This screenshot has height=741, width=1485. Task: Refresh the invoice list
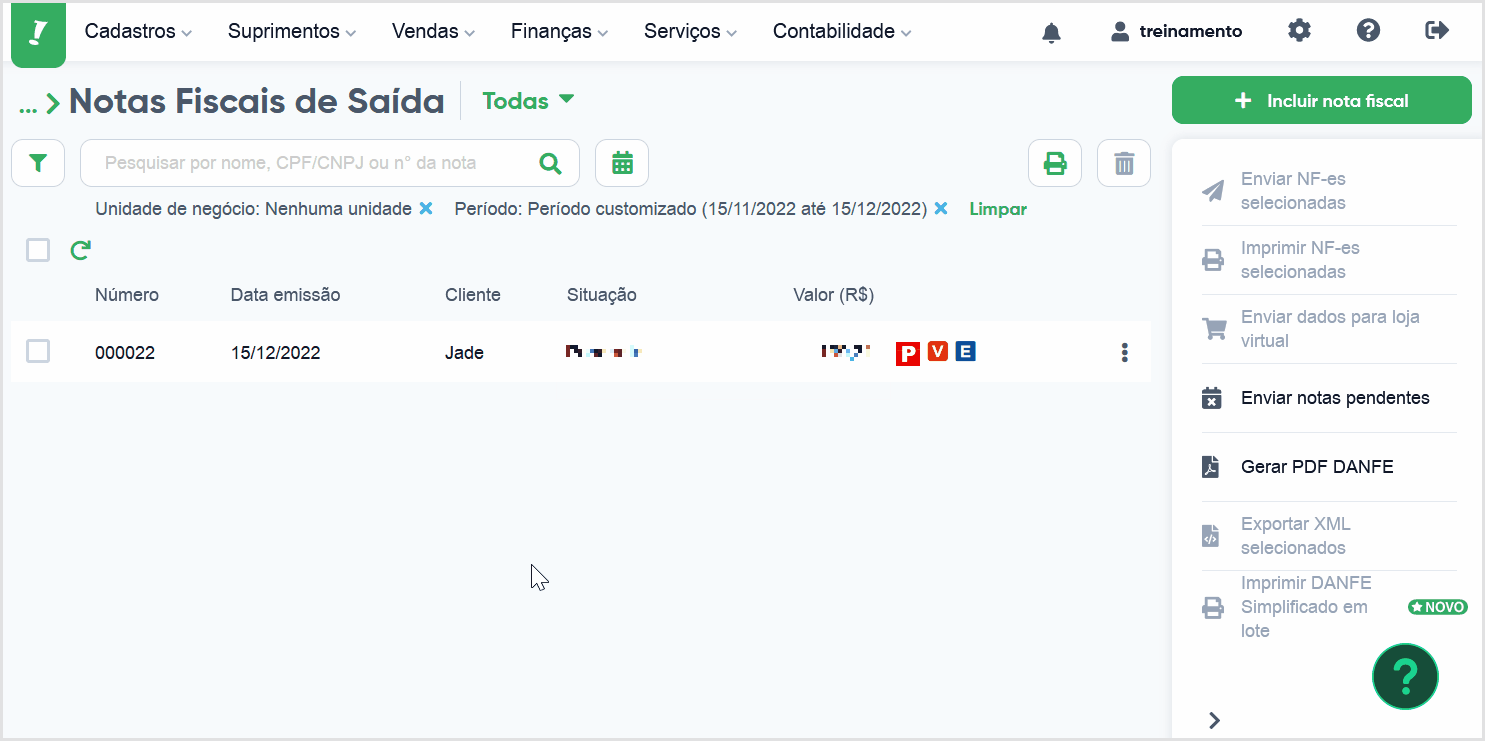[80, 250]
